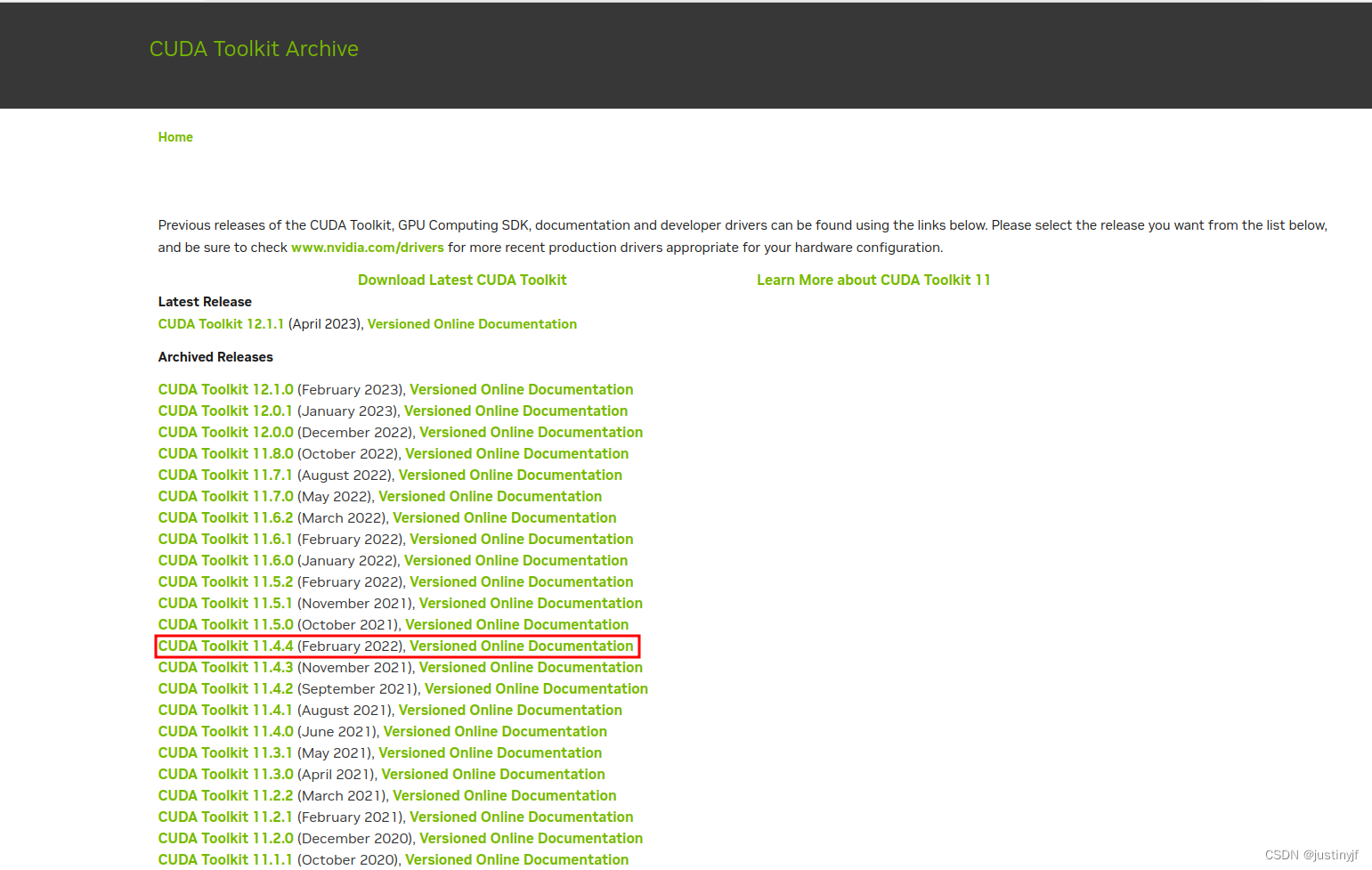Open documentation link for CUDA 11.4.3
This screenshot has width=1372, height=870.
532,667
